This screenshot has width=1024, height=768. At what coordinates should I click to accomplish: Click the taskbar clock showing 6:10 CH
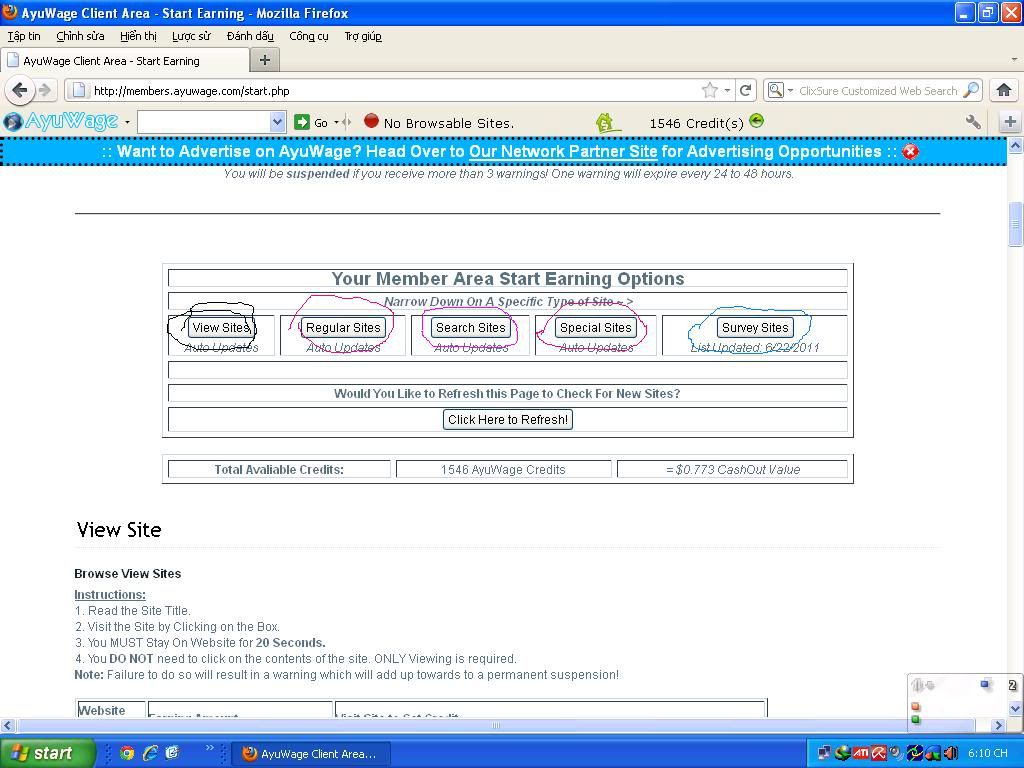pos(987,753)
